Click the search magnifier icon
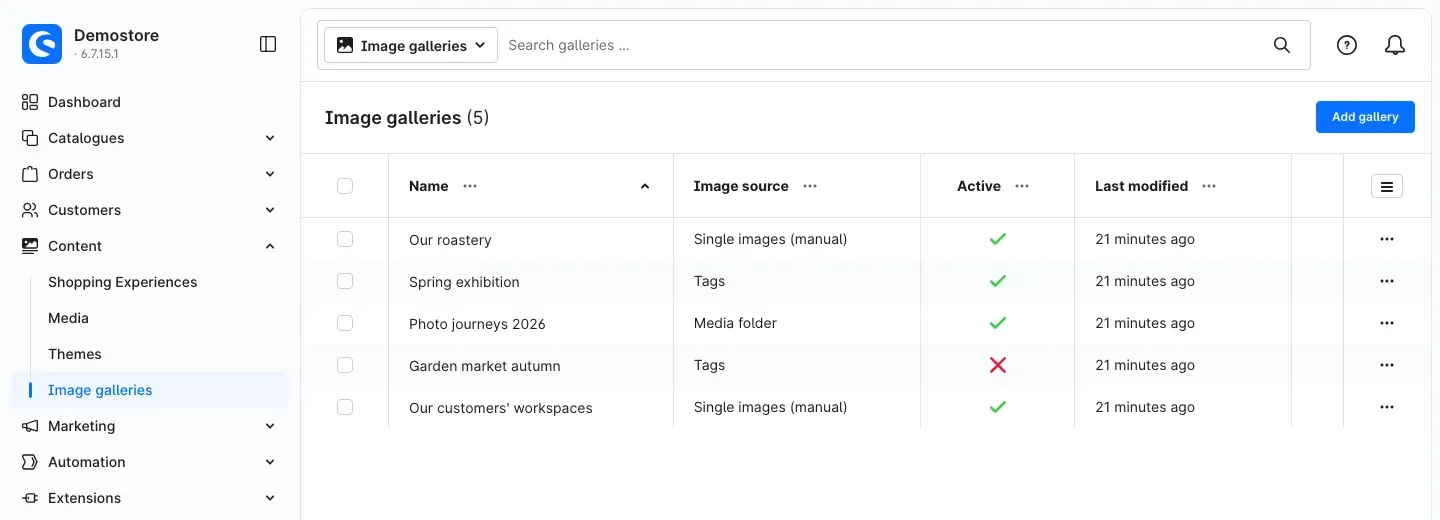The image size is (1440, 520). tap(1282, 45)
